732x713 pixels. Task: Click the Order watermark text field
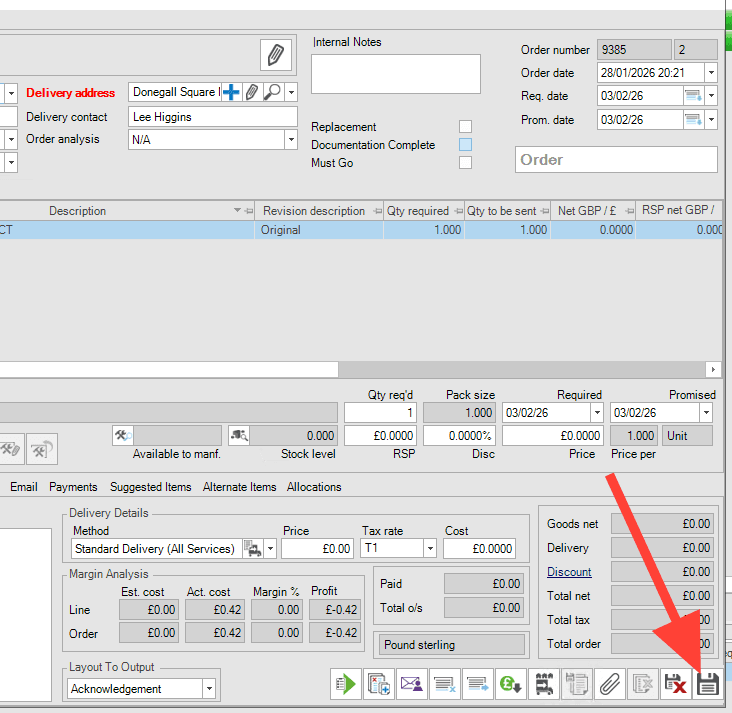(x=616, y=160)
